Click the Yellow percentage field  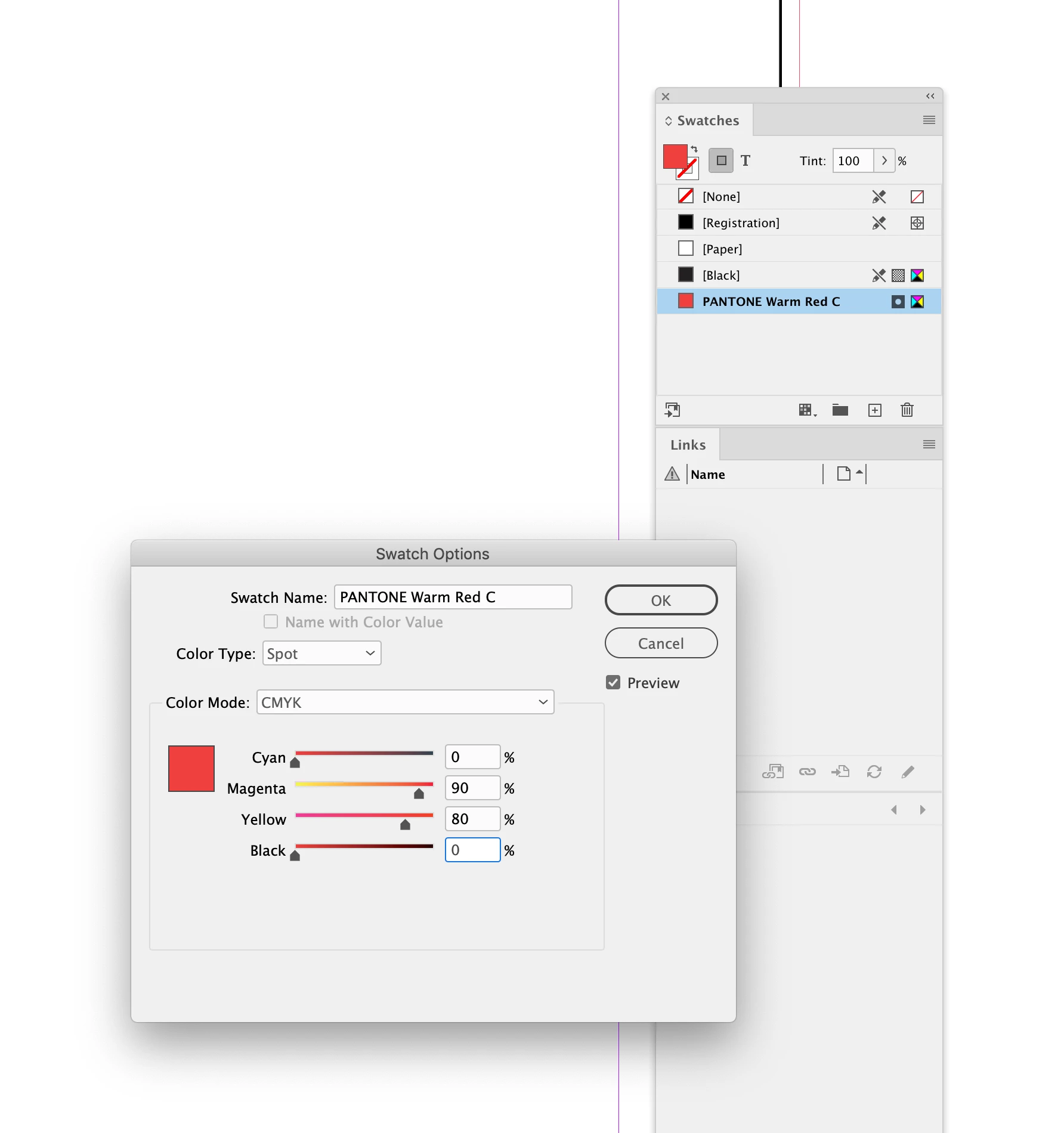(472, 819)
